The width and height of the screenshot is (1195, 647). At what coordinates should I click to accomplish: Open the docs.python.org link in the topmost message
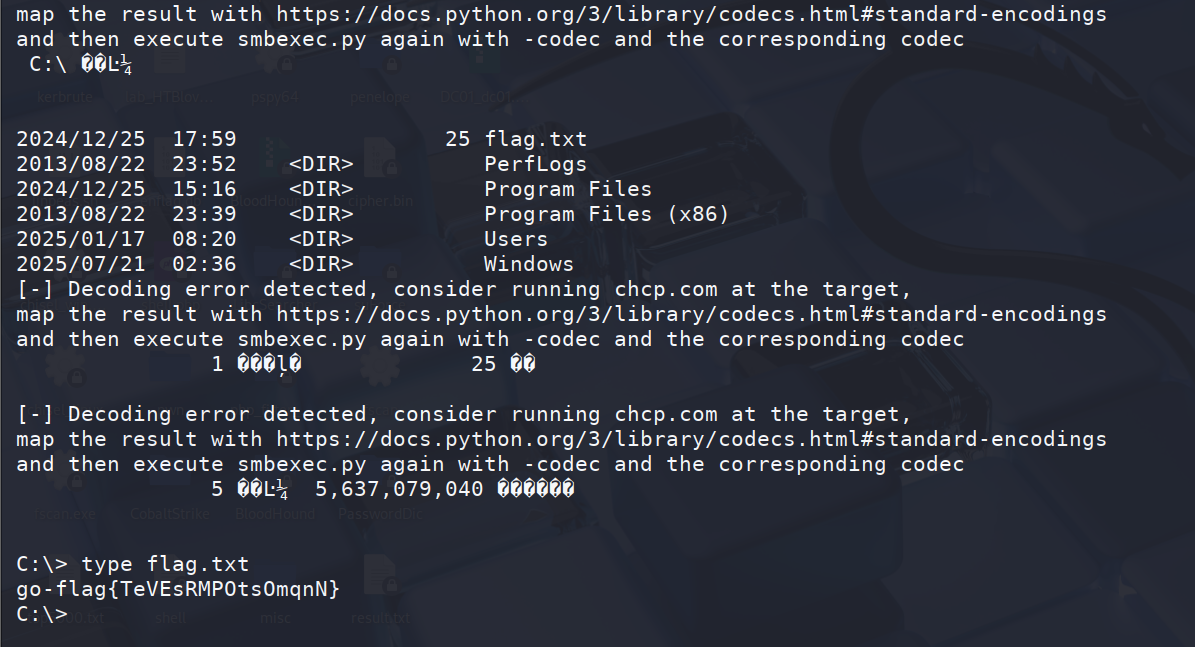(691, 14)
